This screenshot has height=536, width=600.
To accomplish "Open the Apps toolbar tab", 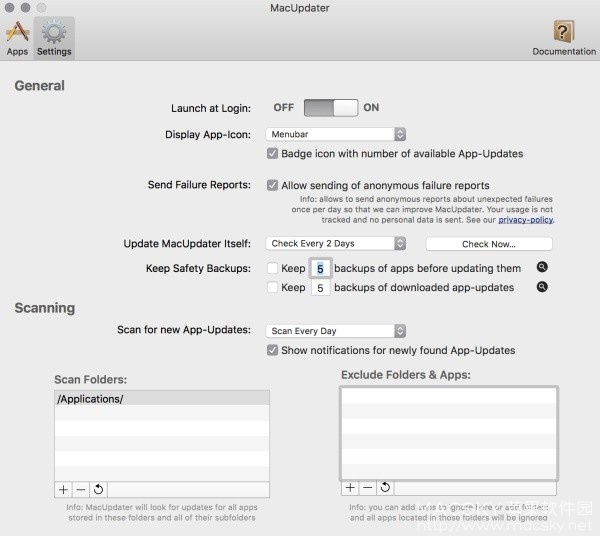I will point(17,38).
